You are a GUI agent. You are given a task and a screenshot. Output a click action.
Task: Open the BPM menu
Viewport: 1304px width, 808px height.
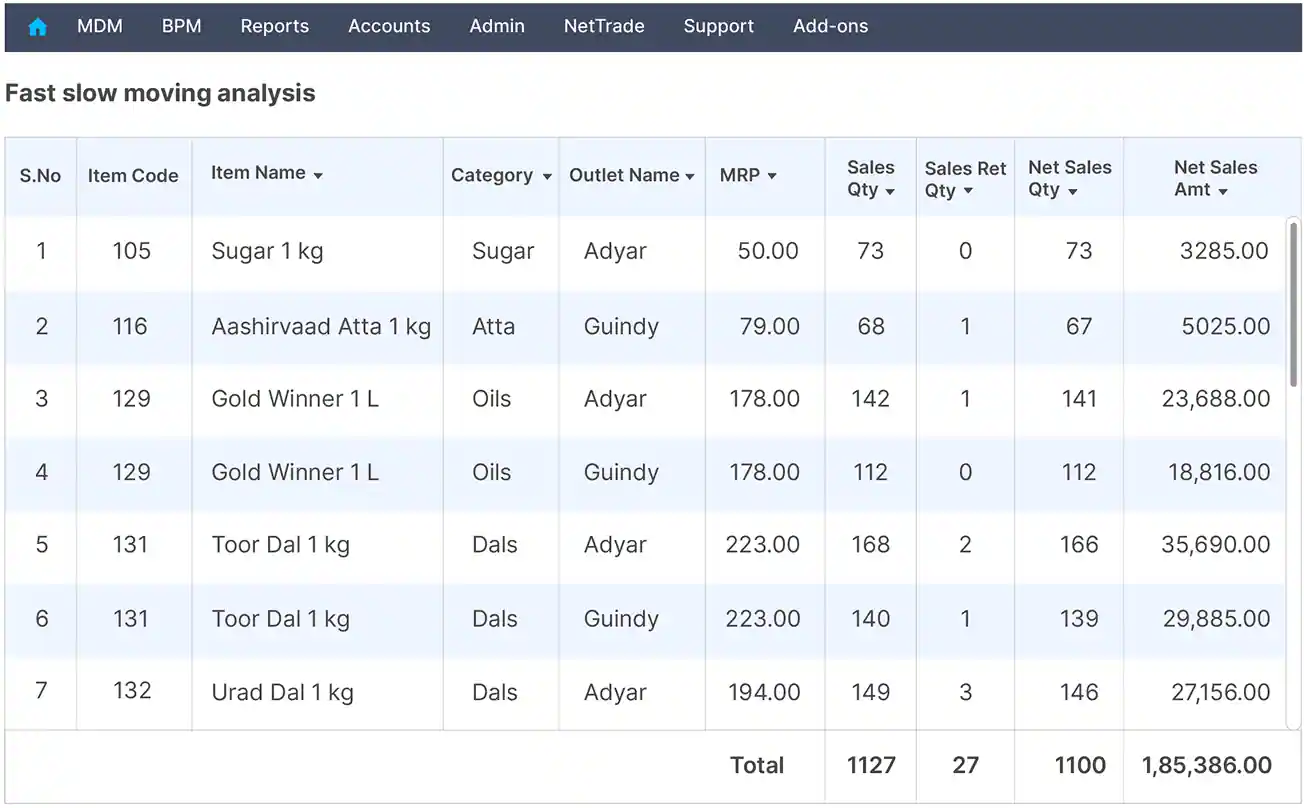pos(181,26)
